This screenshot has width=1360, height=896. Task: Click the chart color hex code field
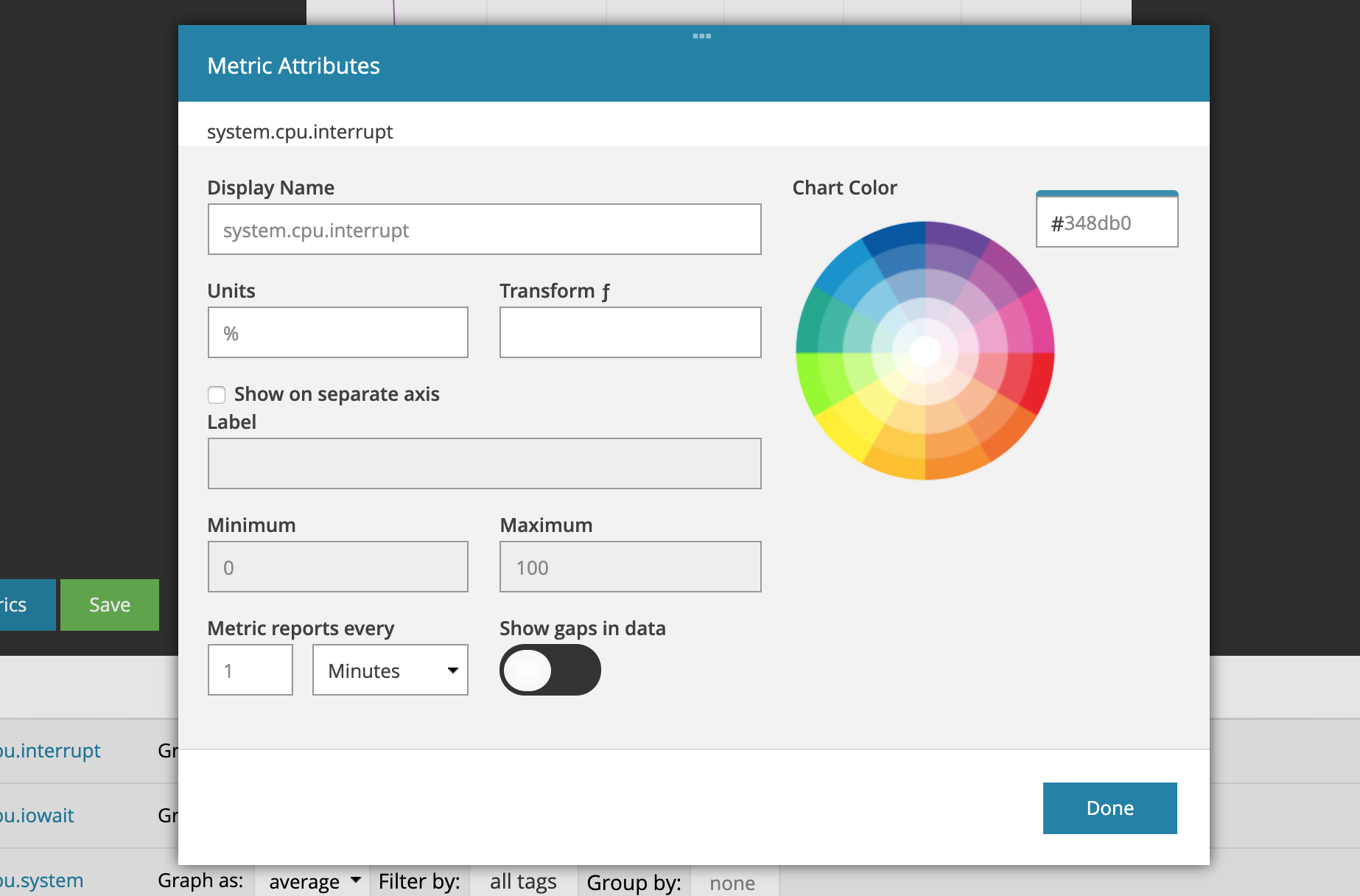click(1107, 223)
